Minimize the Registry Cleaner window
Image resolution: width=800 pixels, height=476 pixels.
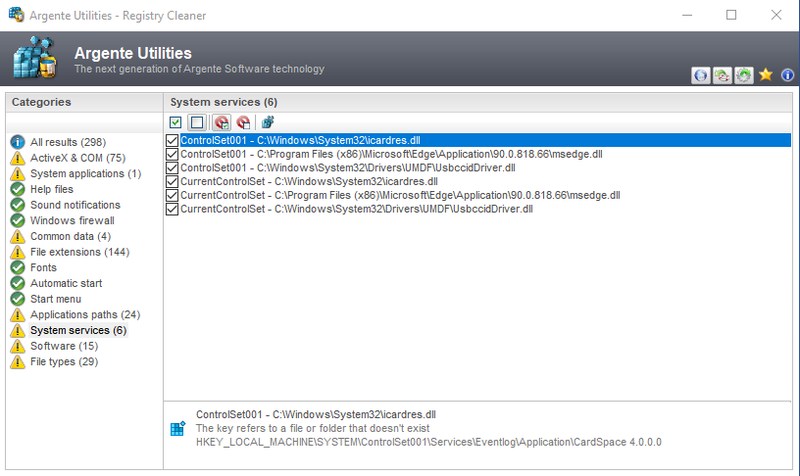point(687,15)
